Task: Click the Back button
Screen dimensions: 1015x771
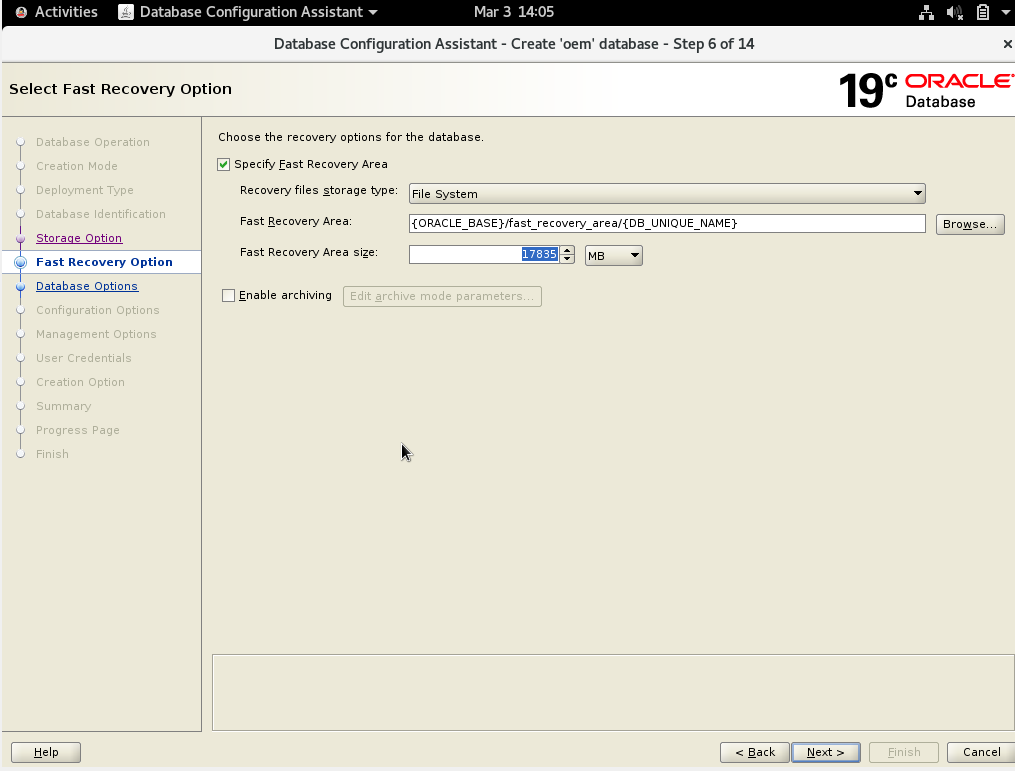Action: click(755, 752)
